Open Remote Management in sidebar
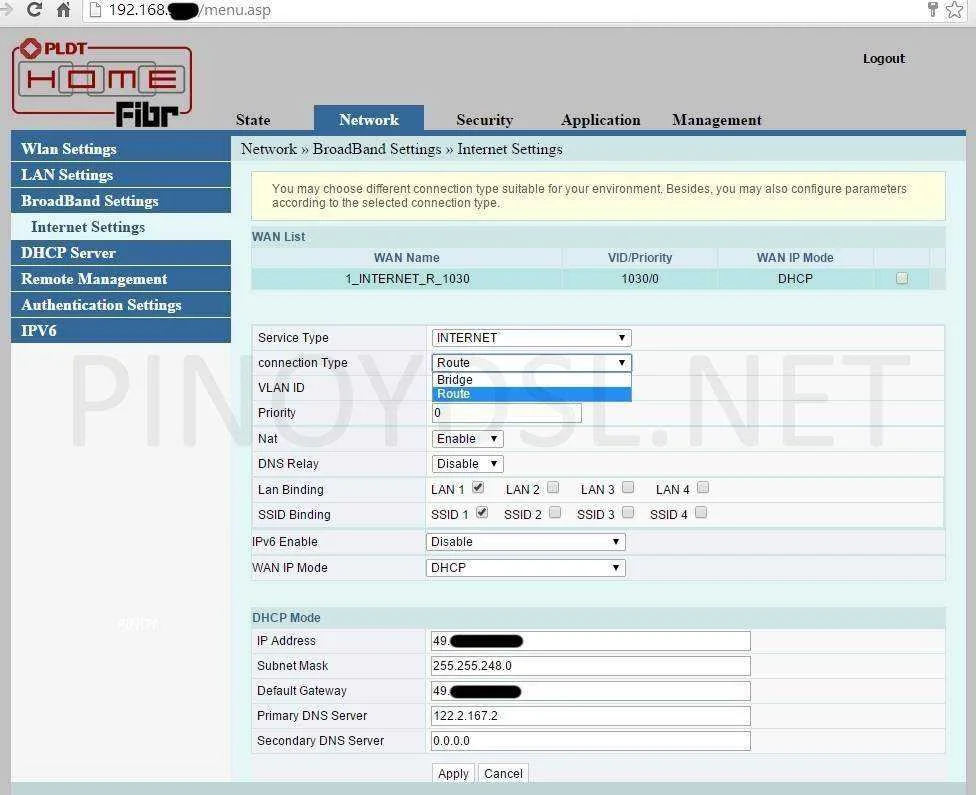This screenshot has height=795, width=976. 121,279
